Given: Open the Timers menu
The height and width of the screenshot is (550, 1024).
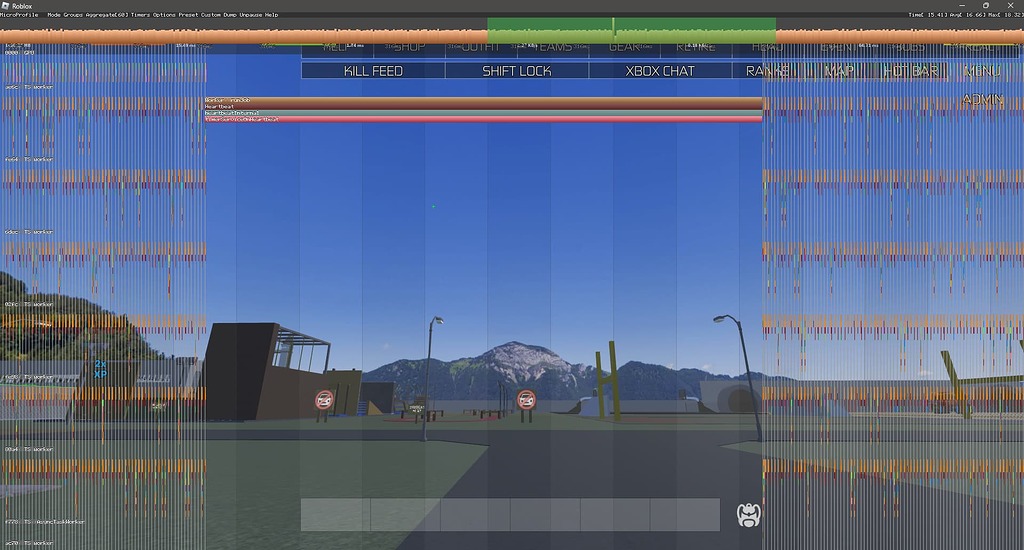Looking at the screenshot, I should tap(140, 14).
